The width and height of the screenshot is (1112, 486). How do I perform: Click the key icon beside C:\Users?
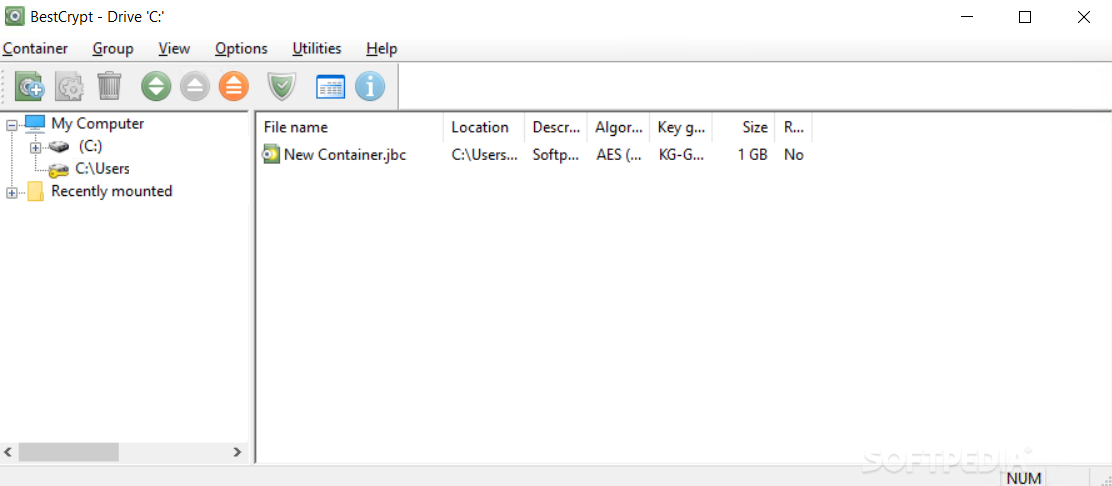(x=59, y=170)
